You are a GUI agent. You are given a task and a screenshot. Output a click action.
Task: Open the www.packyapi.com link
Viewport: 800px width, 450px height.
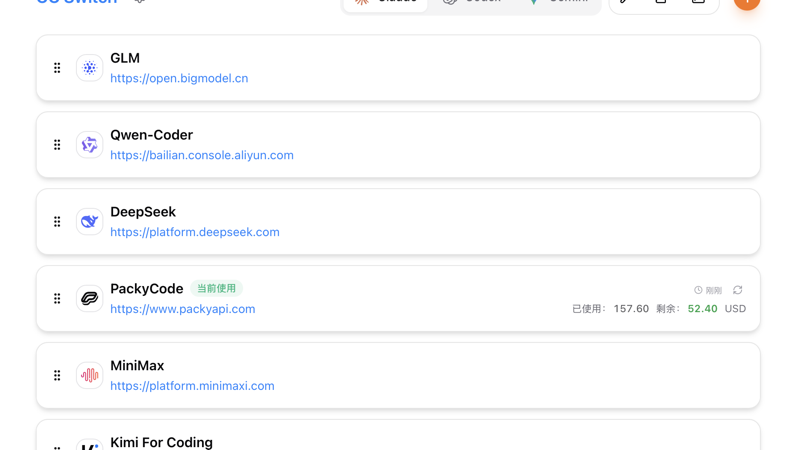point(183,309)
